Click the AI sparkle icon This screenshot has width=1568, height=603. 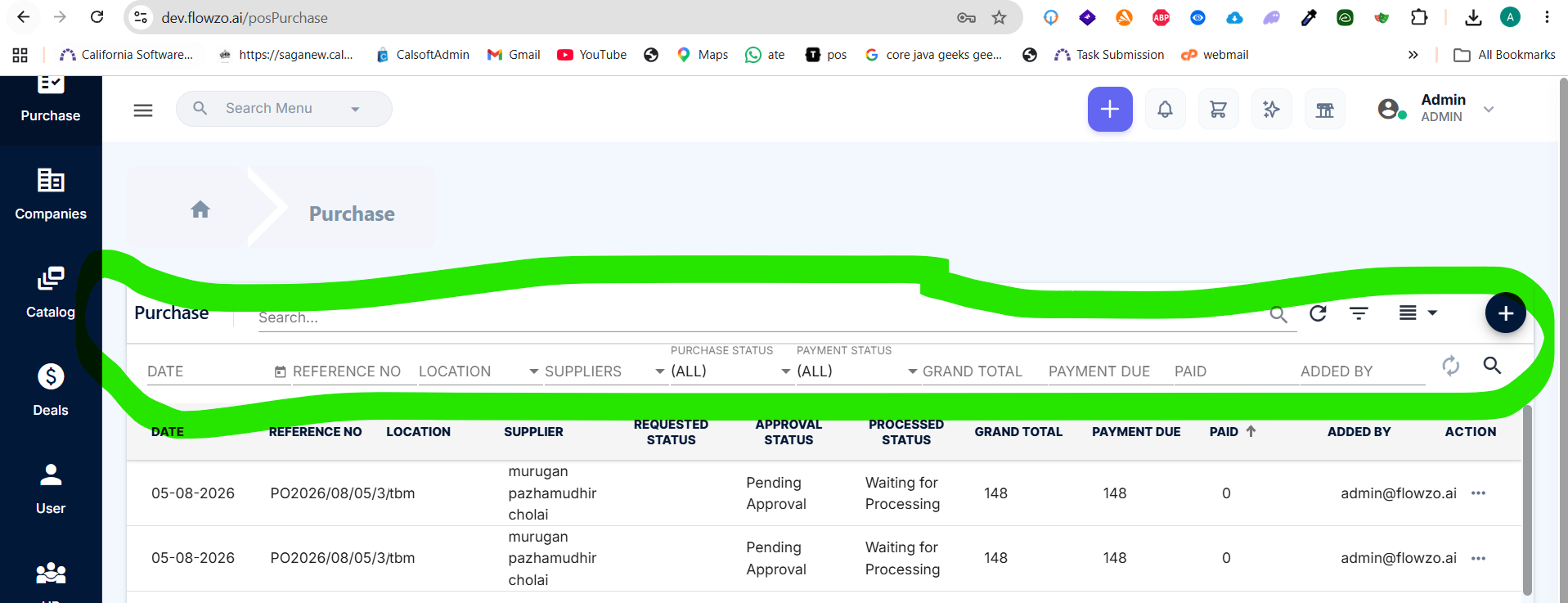click(x=1271, y=109)
